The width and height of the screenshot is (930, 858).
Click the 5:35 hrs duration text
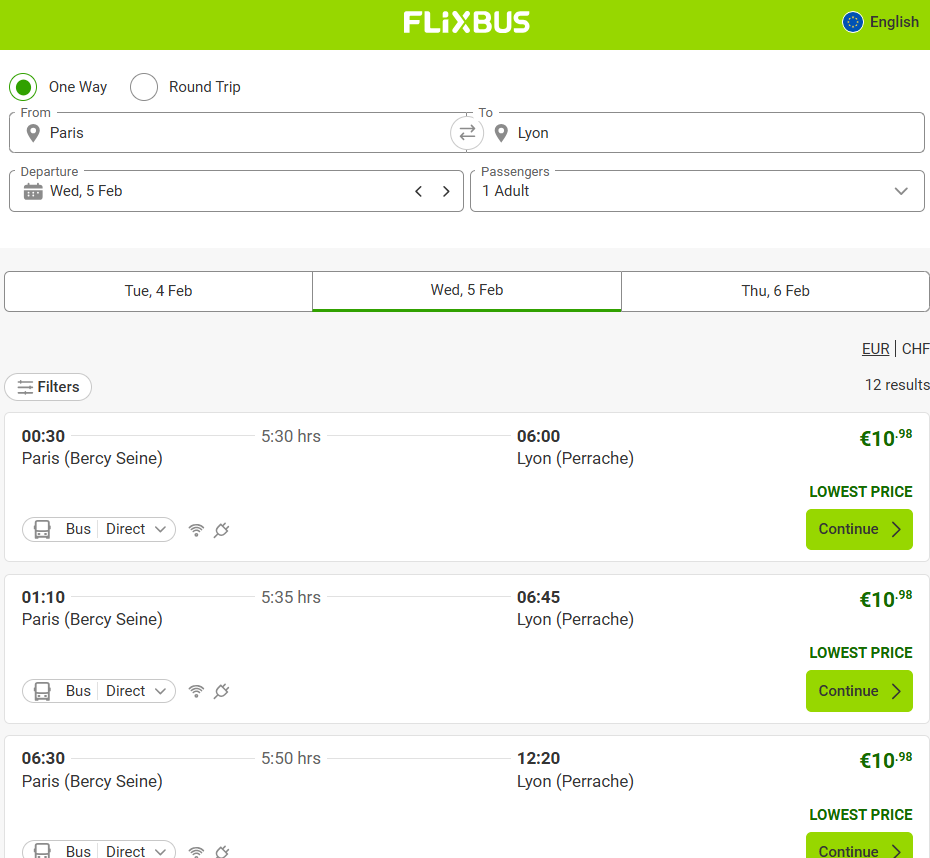(291, 597)
